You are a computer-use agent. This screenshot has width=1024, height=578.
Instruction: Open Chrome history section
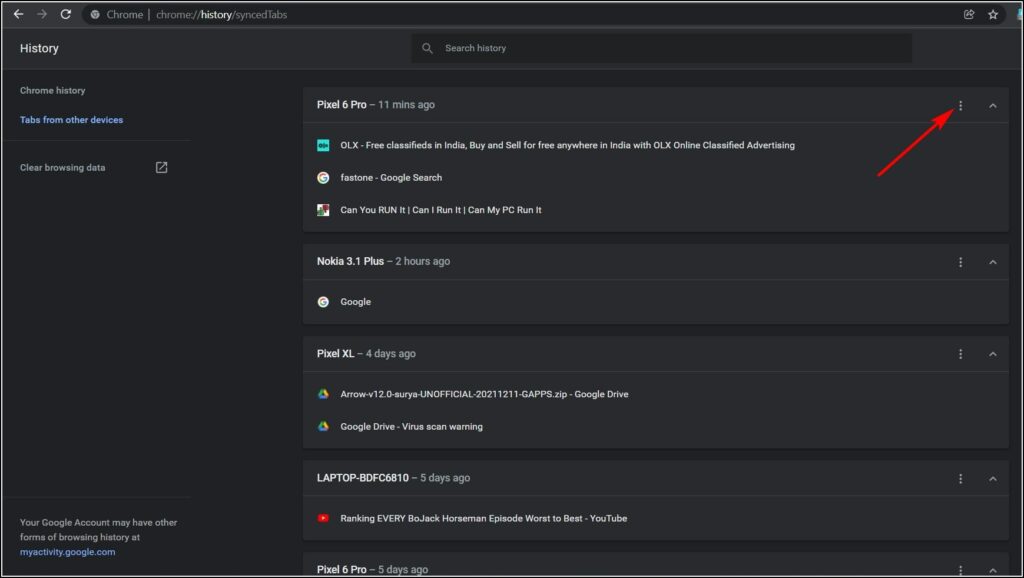click(x=52, y=91)
